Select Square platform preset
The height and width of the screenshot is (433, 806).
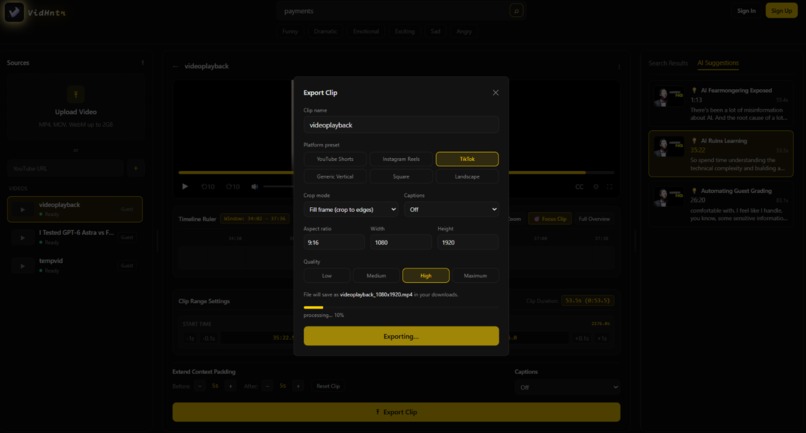pos(401,176)
